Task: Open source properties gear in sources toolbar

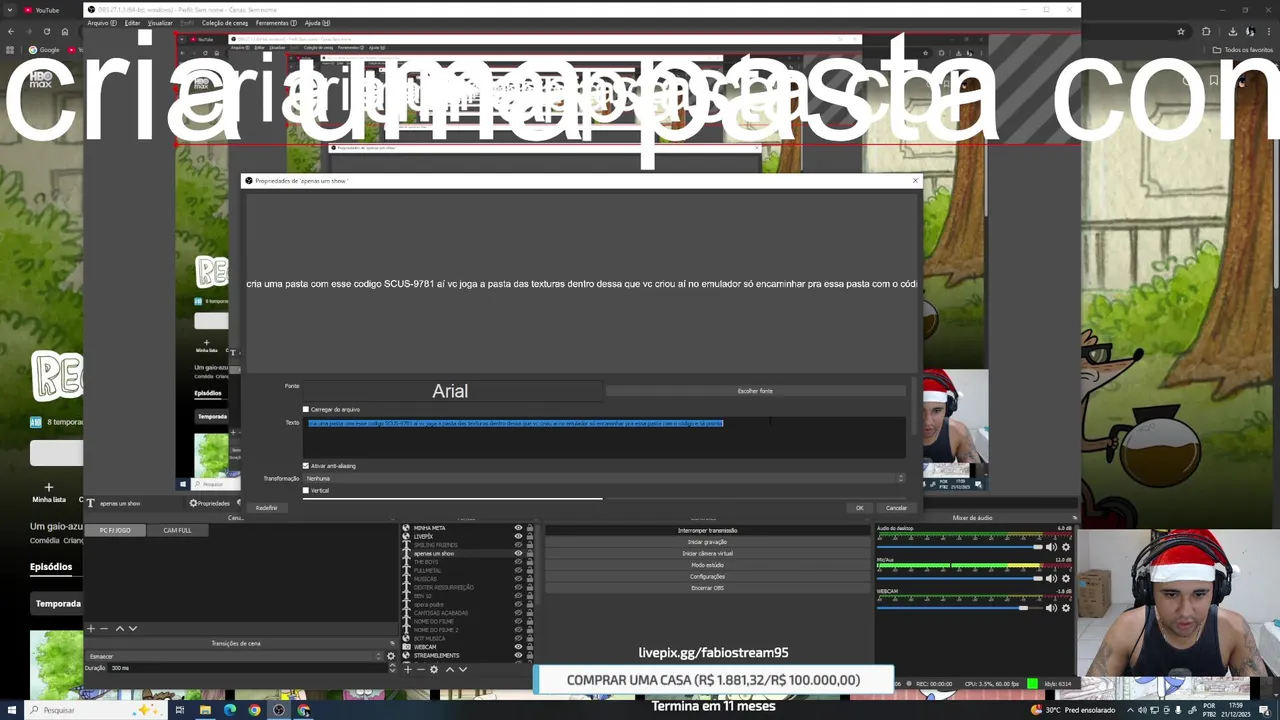Action: click(434, 669)
